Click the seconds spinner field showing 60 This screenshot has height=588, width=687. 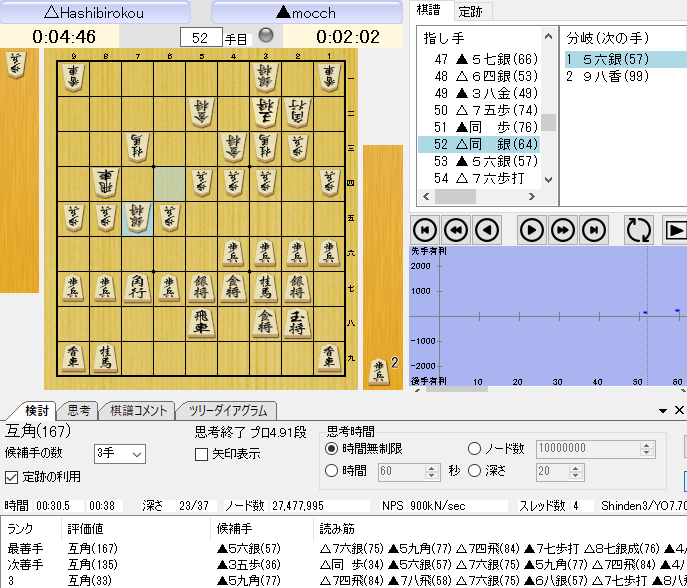pos(409,471)
